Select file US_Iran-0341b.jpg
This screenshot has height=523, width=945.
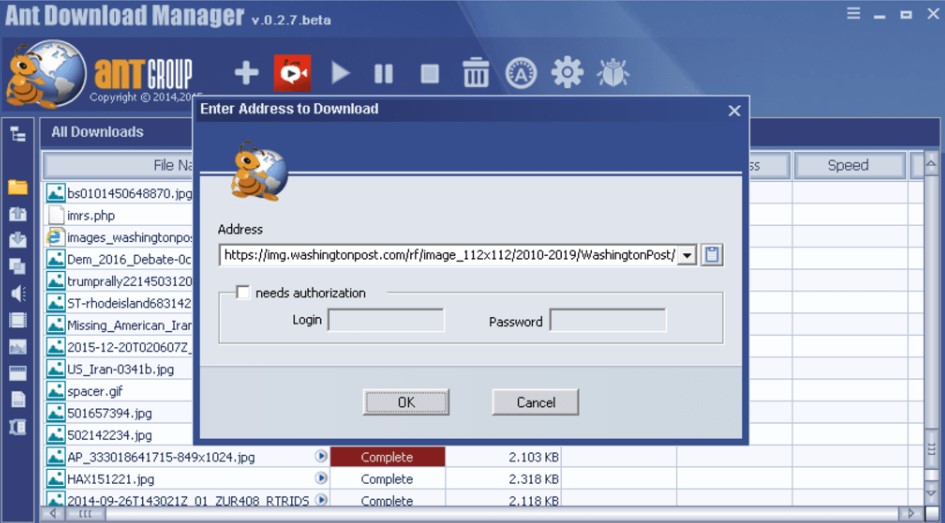[119, 369]
